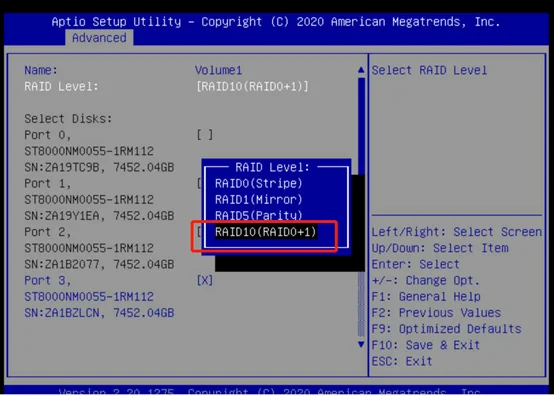Click ST8000NM0055-1RM112 model under Port 2
This screenshot has width=554, height=396.
(89, 248)
